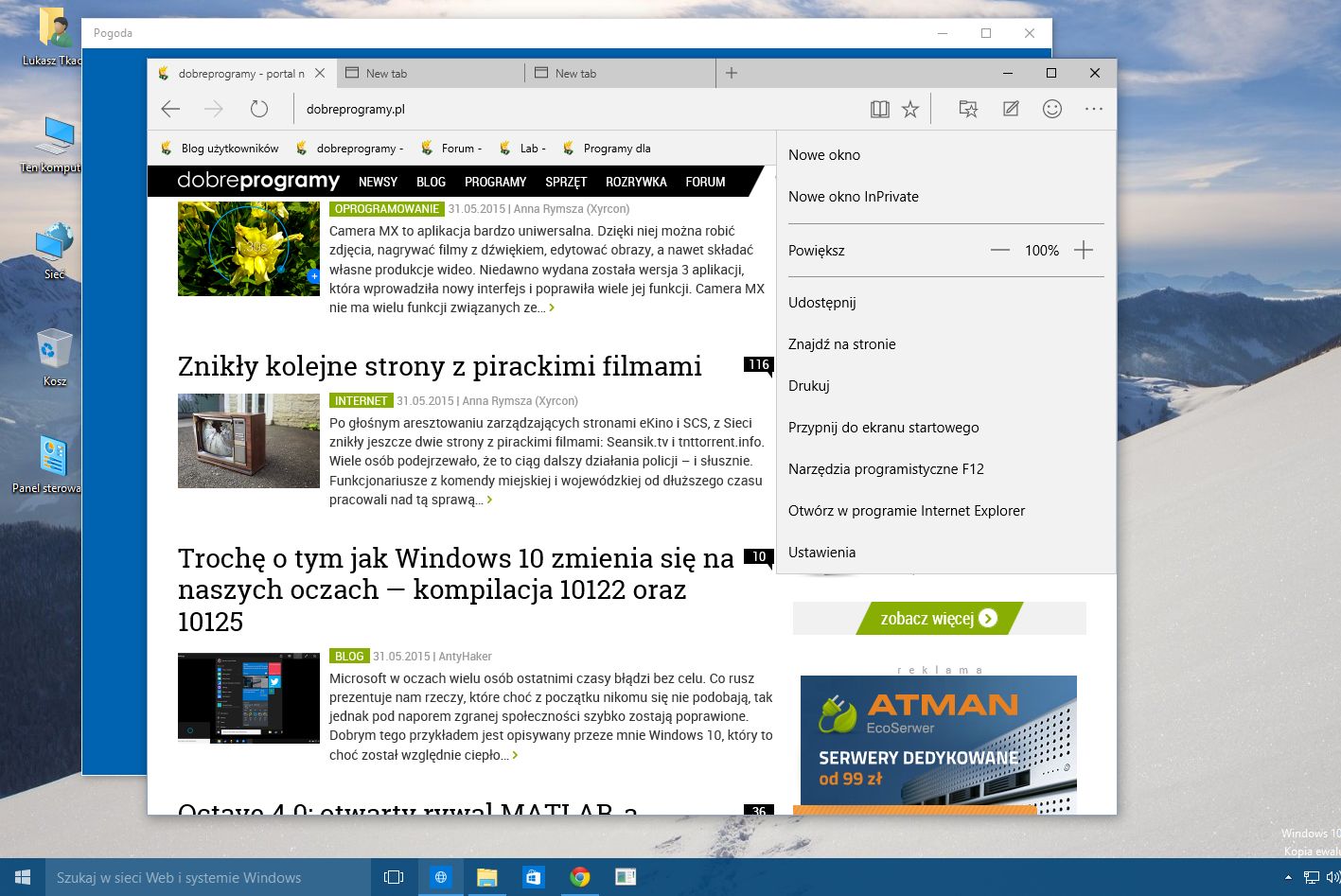
Task: Decrease zoom with the minus button
Action: [x=1000, y=251]
